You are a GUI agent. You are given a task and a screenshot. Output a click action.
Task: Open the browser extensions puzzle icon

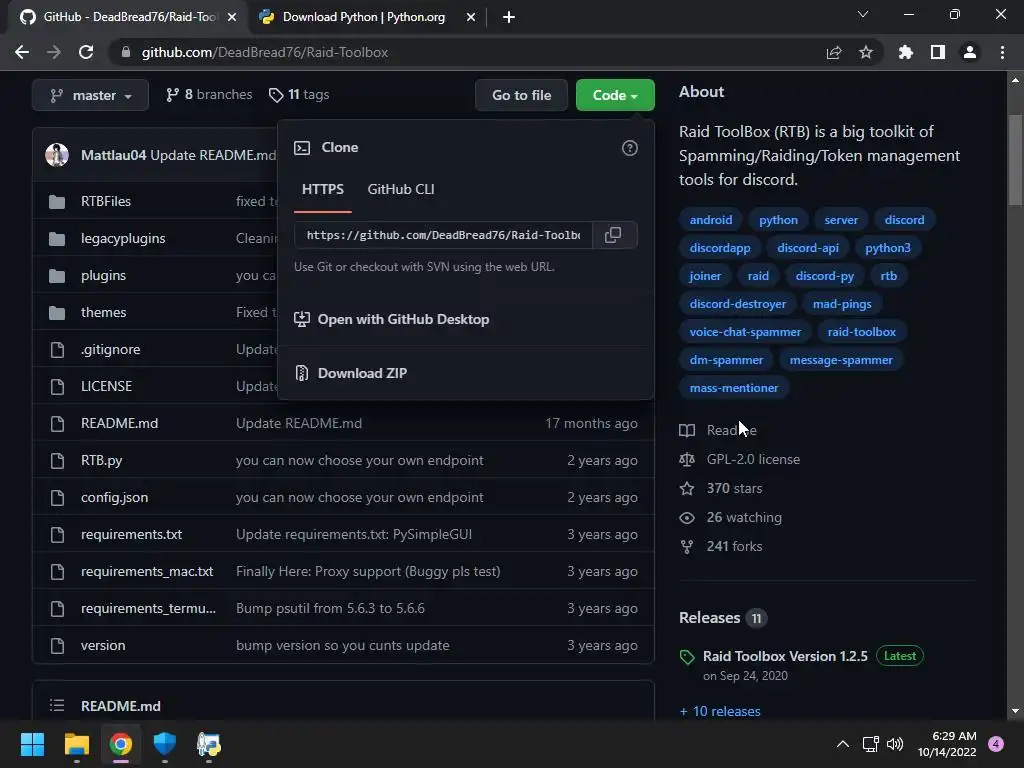click(x=906, y=52)
